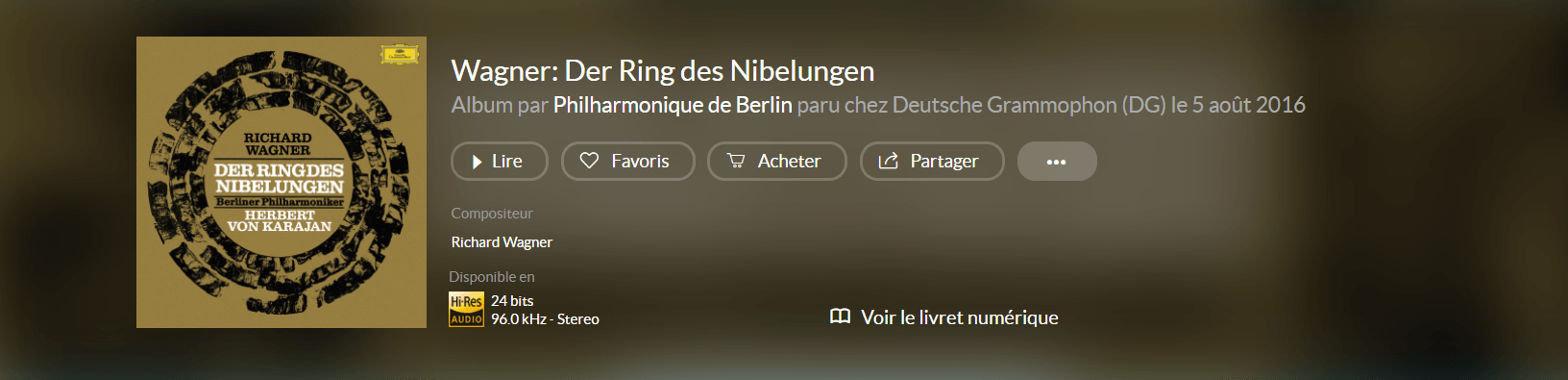
Task: Click the share arrow icon
Action: [889, 161]
